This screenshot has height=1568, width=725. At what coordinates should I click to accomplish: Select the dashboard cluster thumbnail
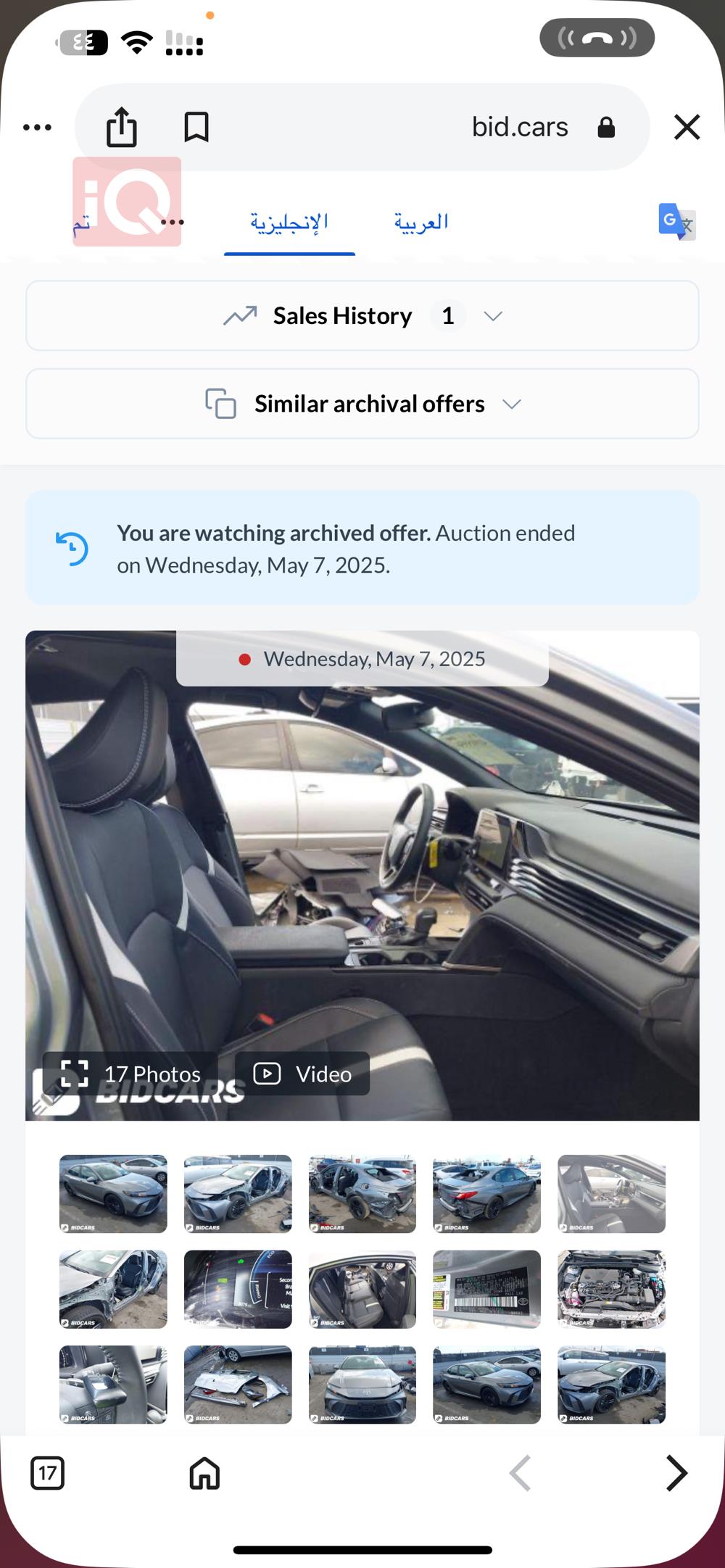tap(238, 1289)
